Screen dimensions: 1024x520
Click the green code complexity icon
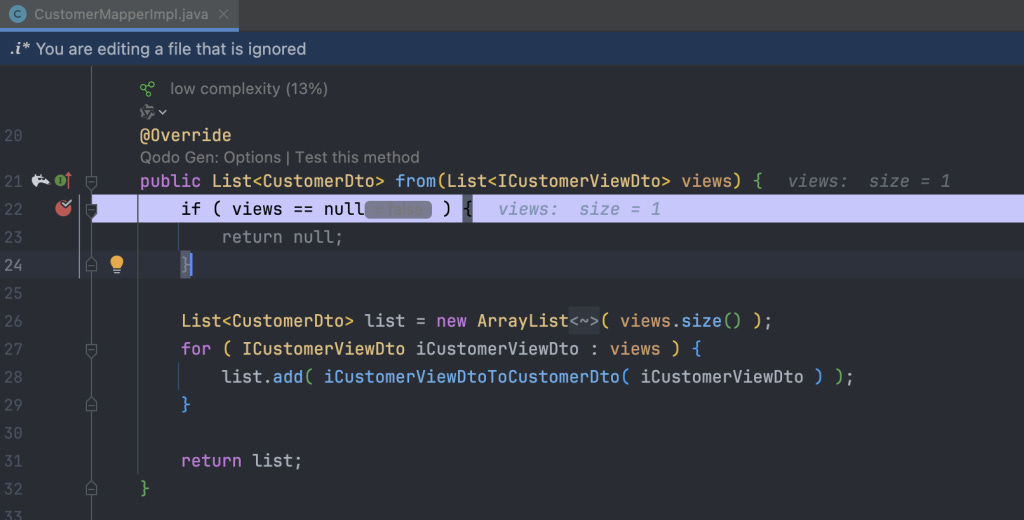pos(148,89)
